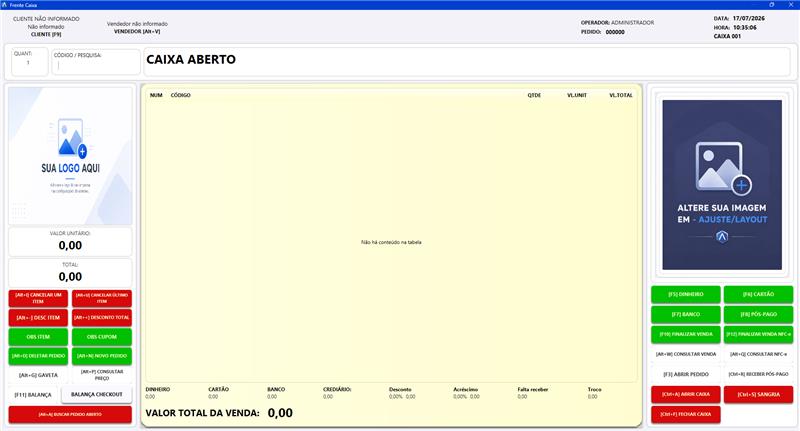Click the Cancelar Último Item button
The image size is (800, 431).
(x=102, y=298)
